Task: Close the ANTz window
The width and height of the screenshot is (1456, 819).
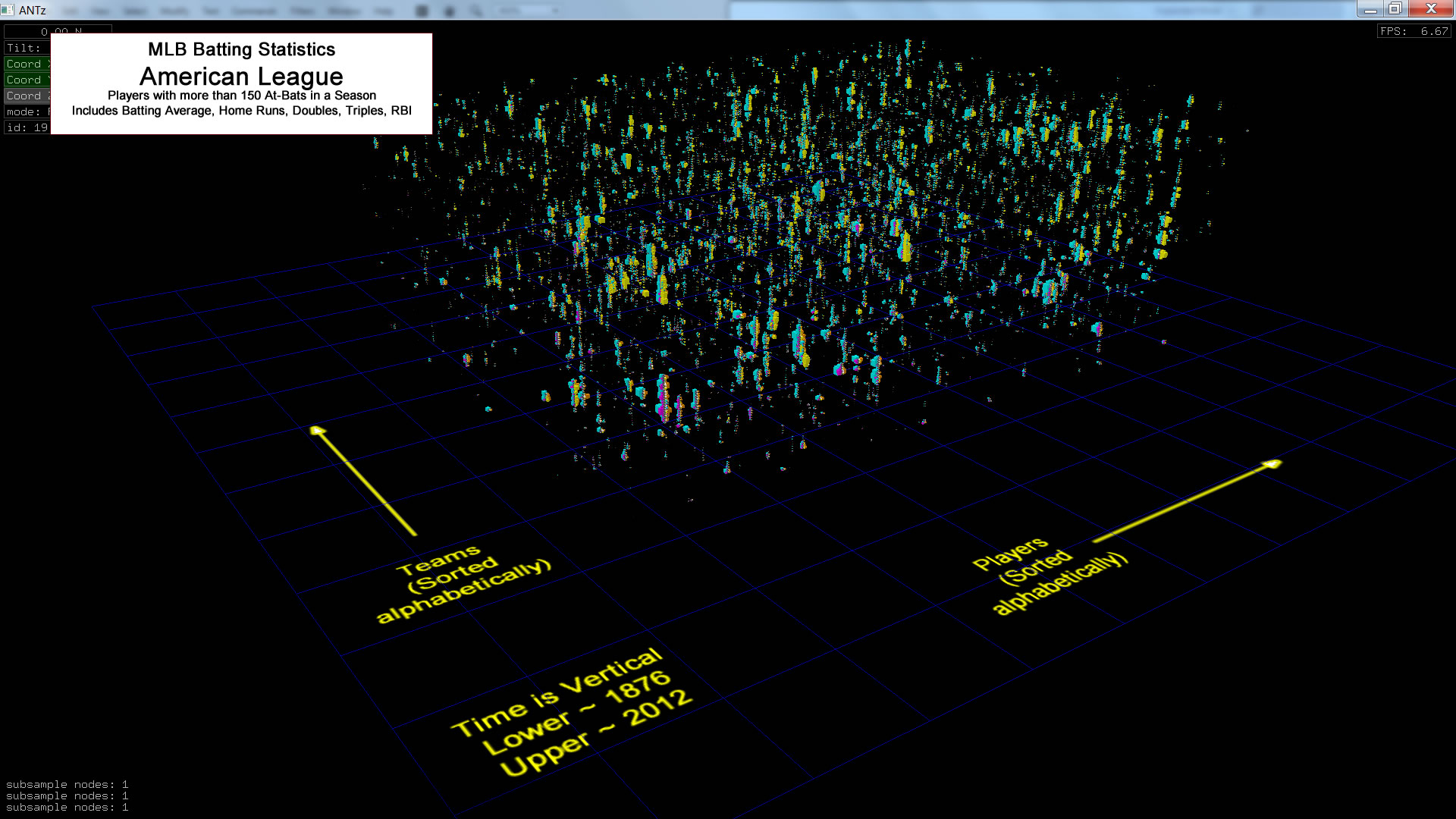Action: [1430, 9]
